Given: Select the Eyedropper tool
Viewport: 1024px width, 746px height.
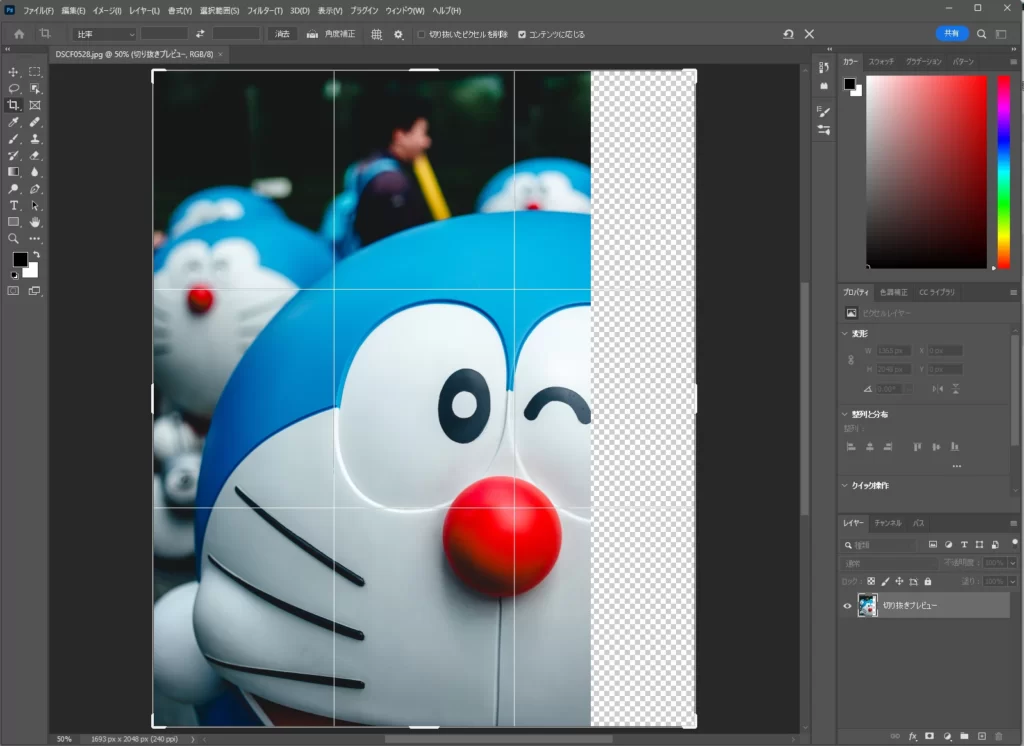Looking at the screenshot, I should [x=13, y=122].
